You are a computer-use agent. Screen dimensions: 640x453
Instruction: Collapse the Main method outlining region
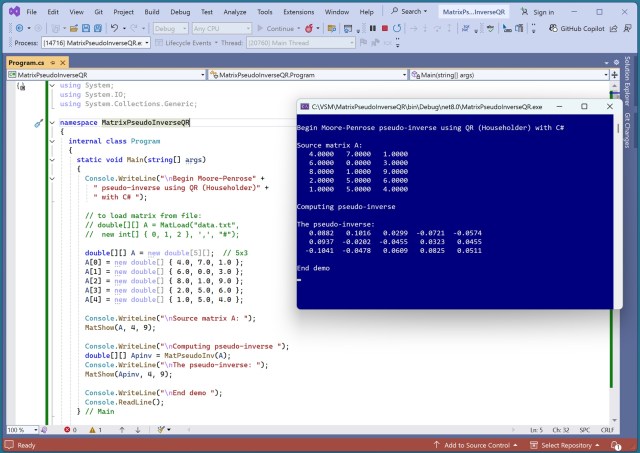point(52,159)
